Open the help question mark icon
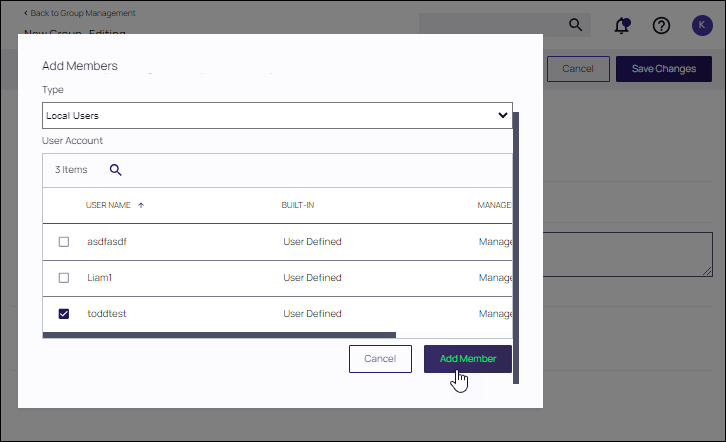The image size is (726, 442). [661, 25]
